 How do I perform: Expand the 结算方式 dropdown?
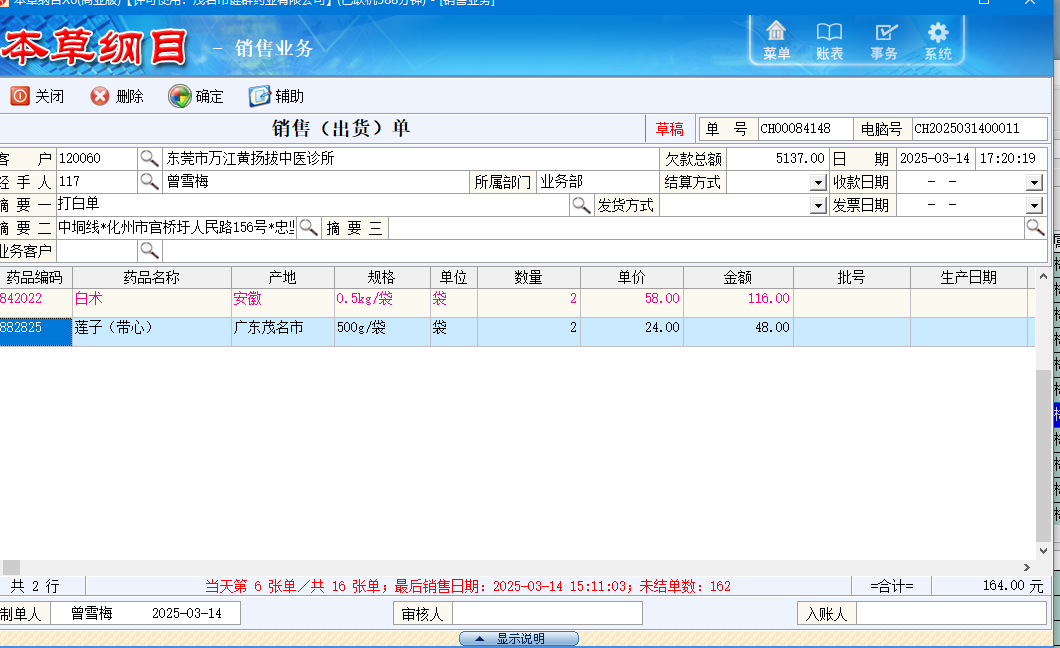pyautogui.click(x=818, y=182)
